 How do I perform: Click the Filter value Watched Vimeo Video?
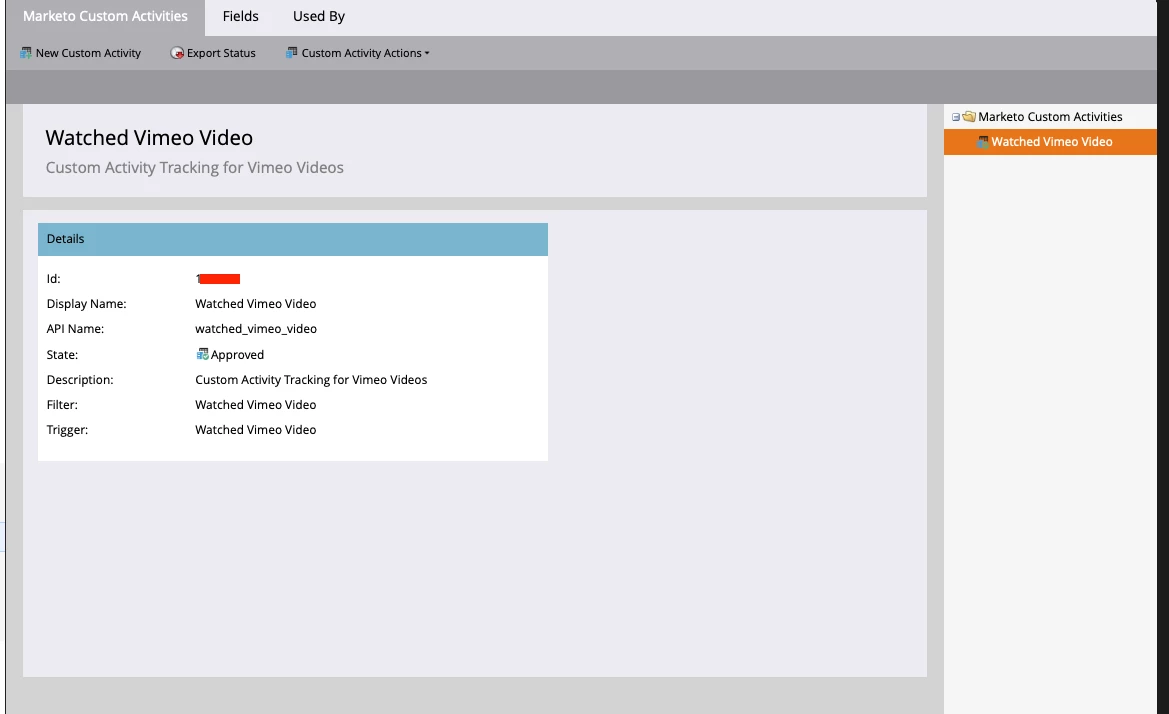(256, 405)
